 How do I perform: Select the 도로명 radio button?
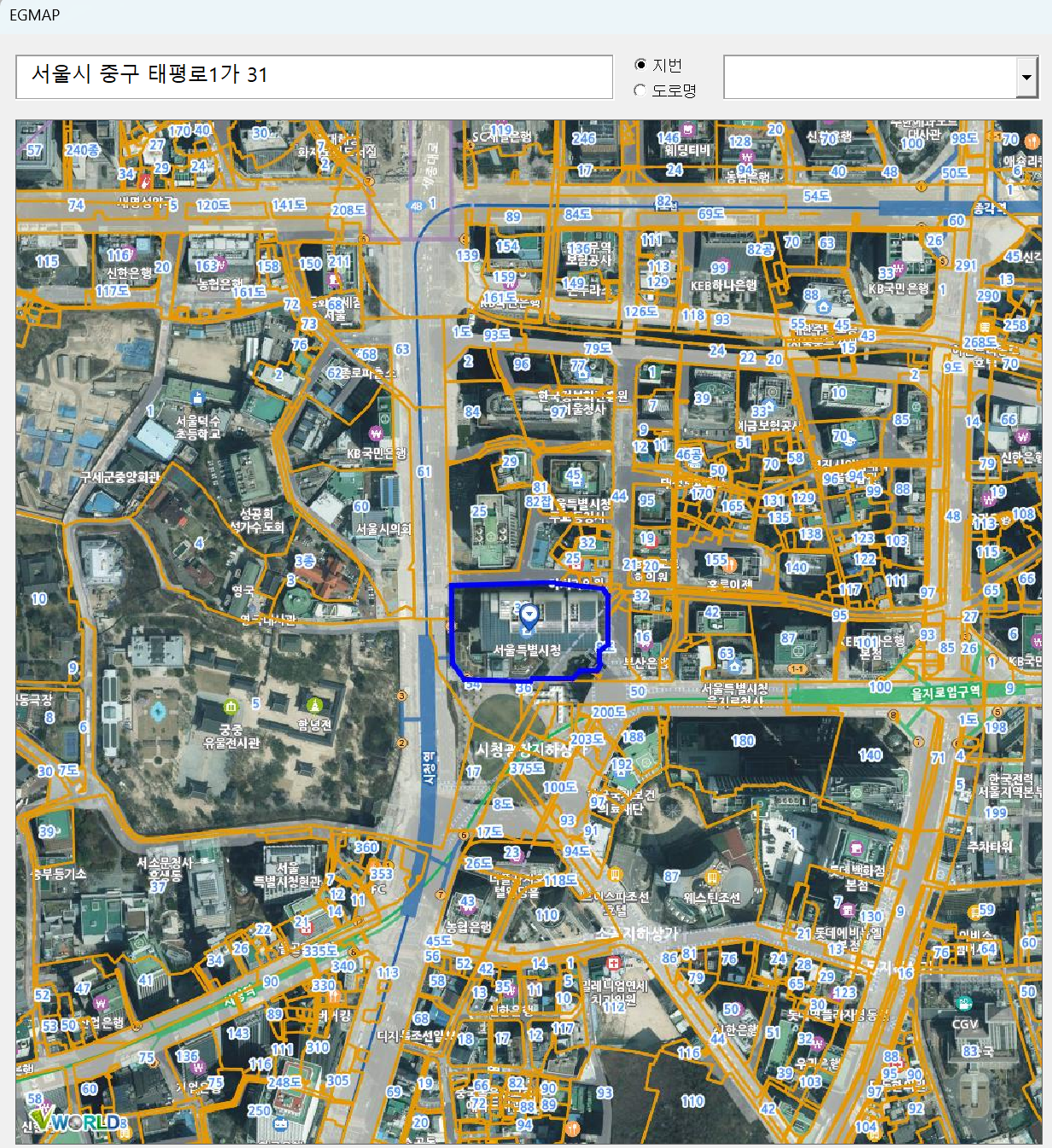coord(640,90)
